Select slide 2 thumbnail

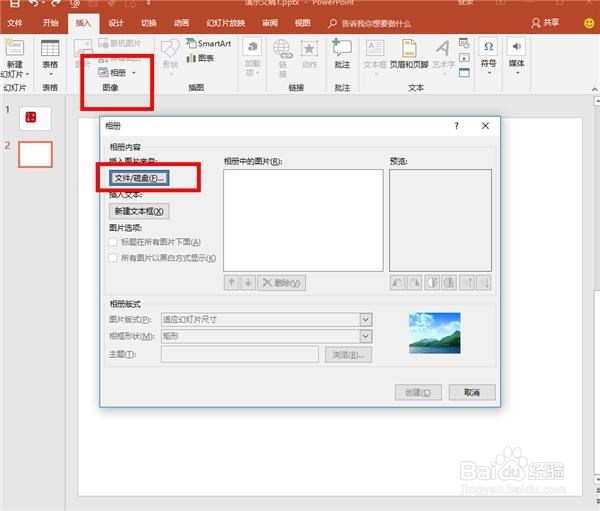[35, 154]
